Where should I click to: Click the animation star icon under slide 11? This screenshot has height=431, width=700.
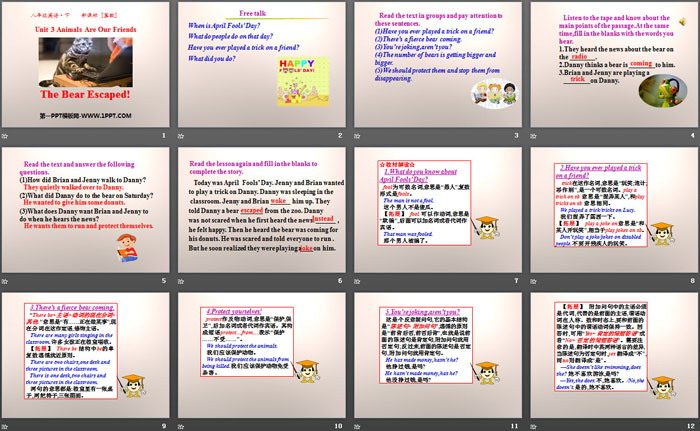357,427
